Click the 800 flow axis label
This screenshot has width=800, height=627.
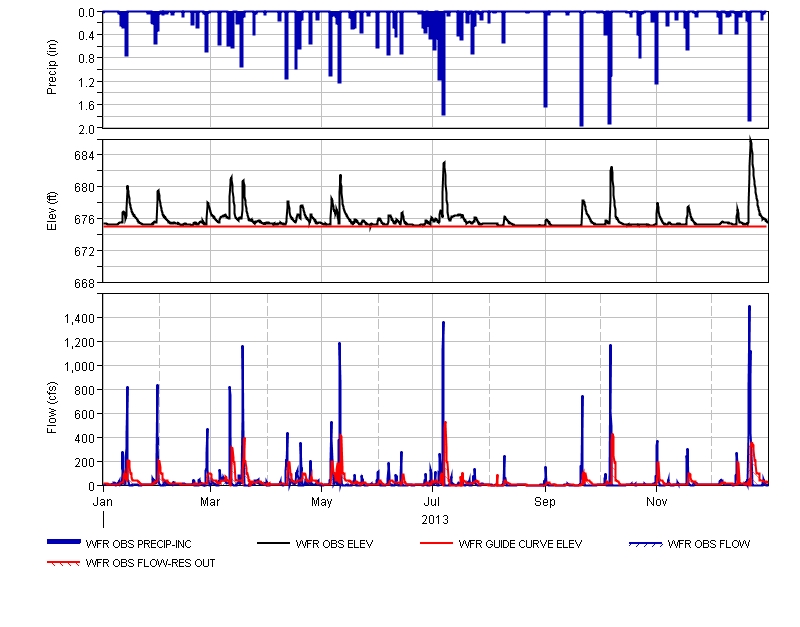coord(85,391)
